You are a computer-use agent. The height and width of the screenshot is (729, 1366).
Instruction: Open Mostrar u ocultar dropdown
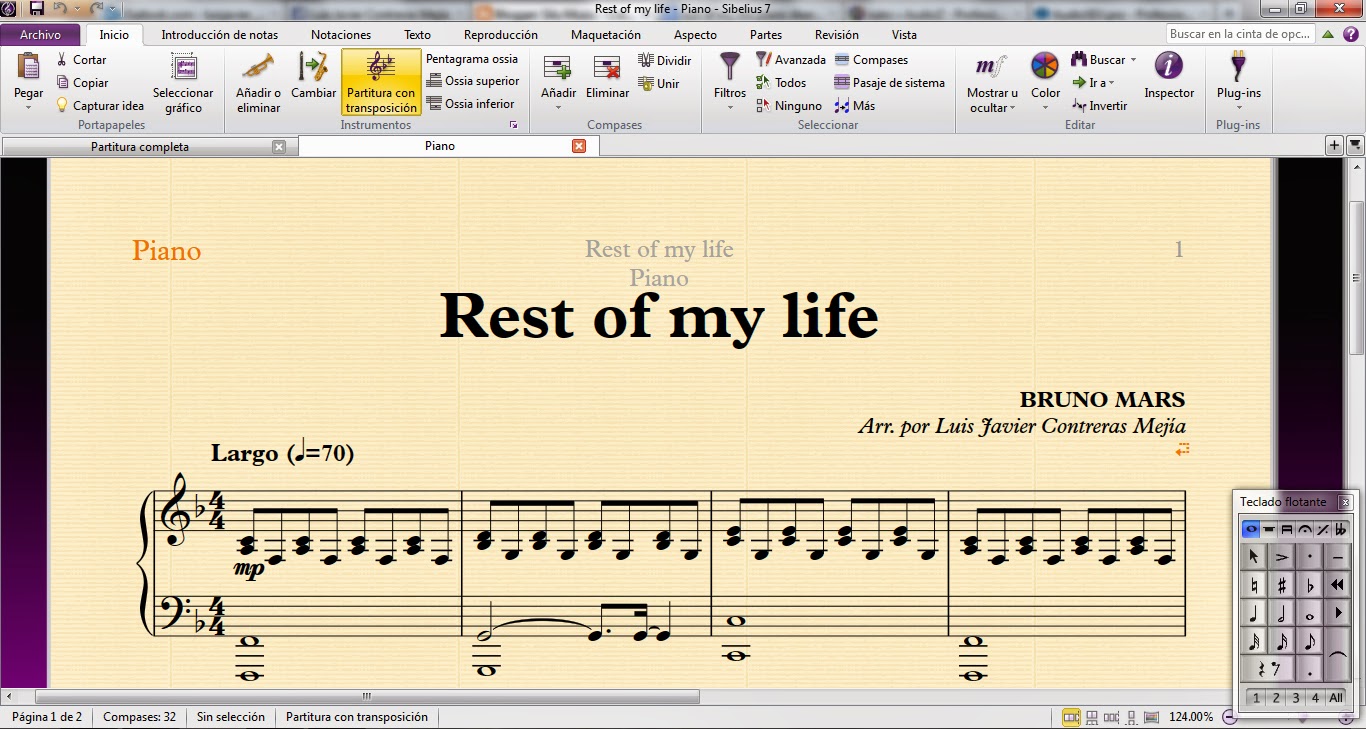point(1012,108)
